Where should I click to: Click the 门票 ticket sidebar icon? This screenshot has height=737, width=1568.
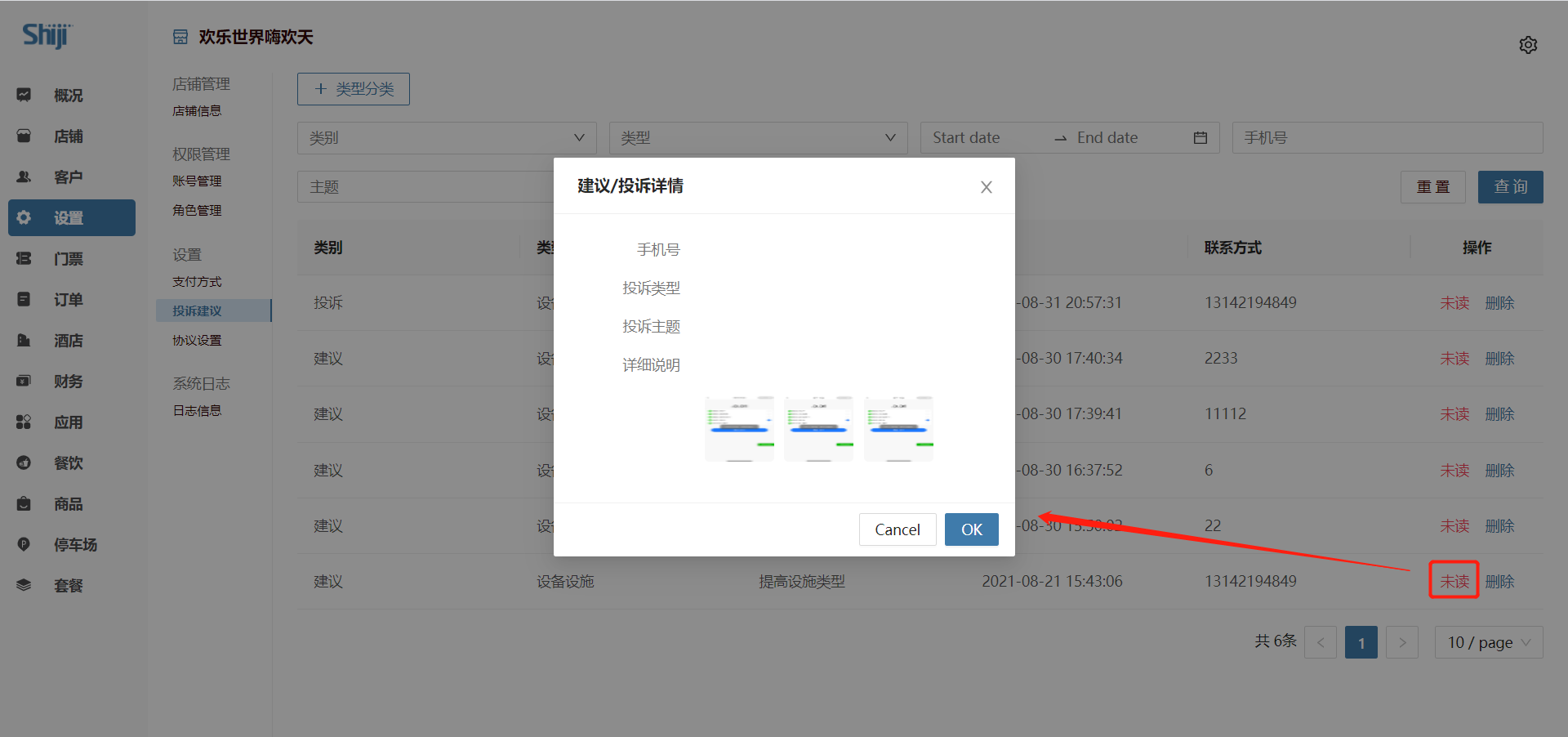24,258
